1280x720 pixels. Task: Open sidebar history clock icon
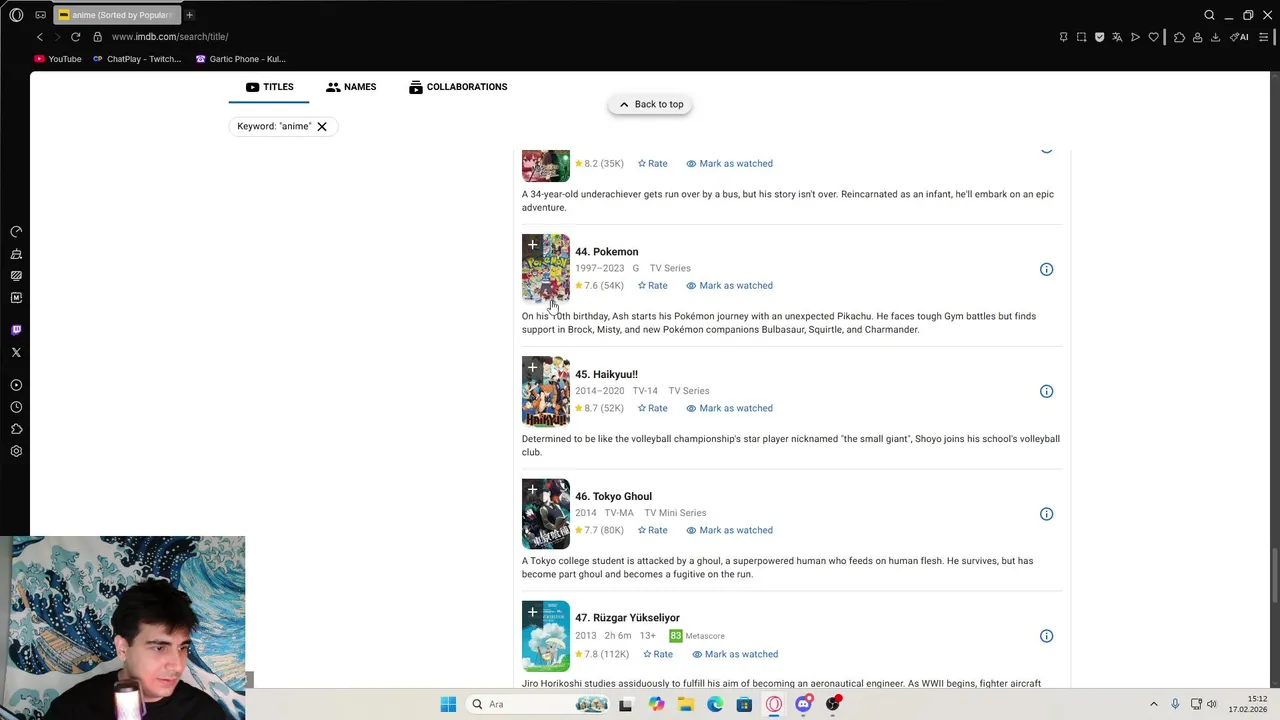pyautogui.click(x=16, y=407)
